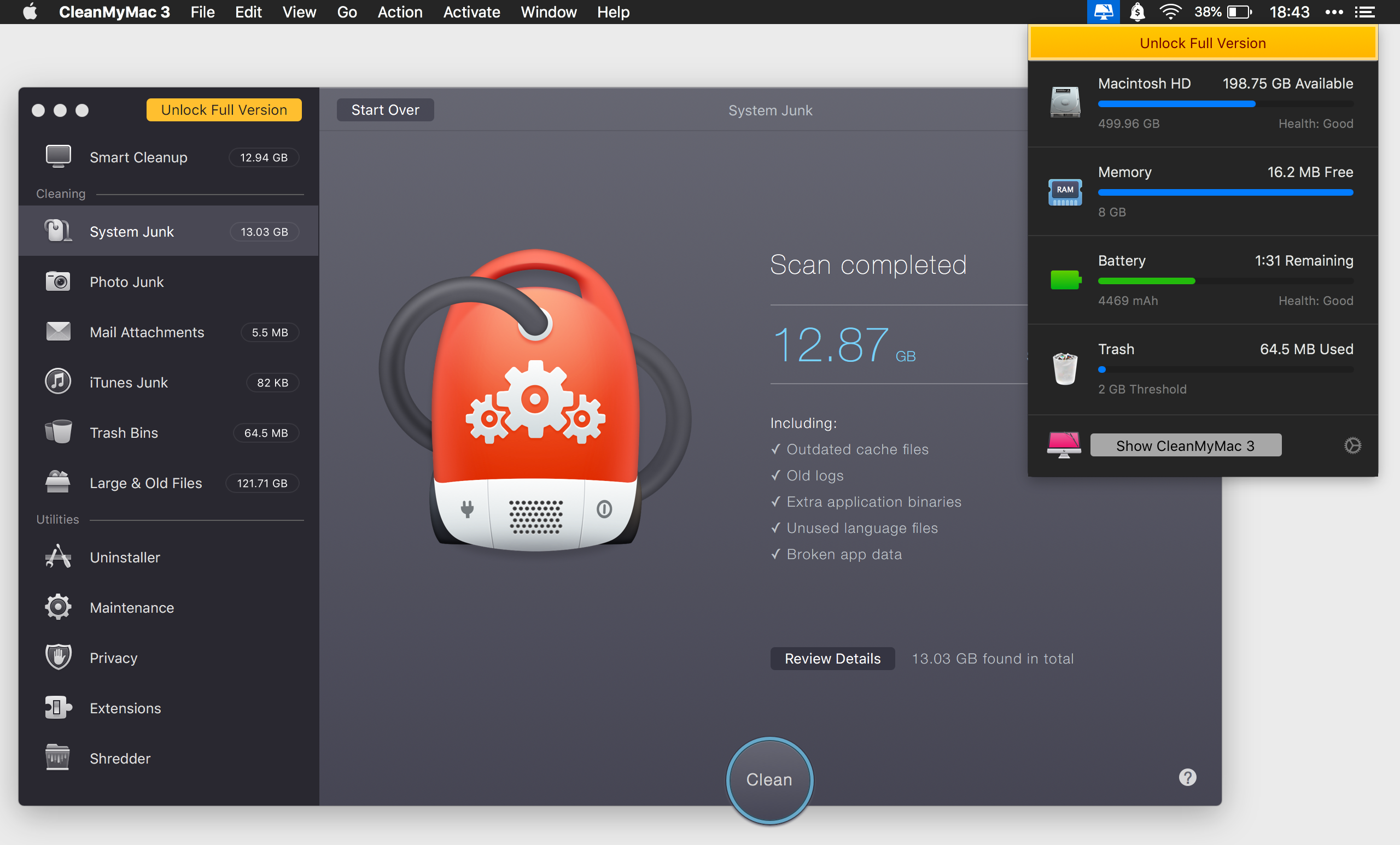Click green battery icon in panel
The width and height of the screenshot is (1400, 845).
[x=1065, y=280]
